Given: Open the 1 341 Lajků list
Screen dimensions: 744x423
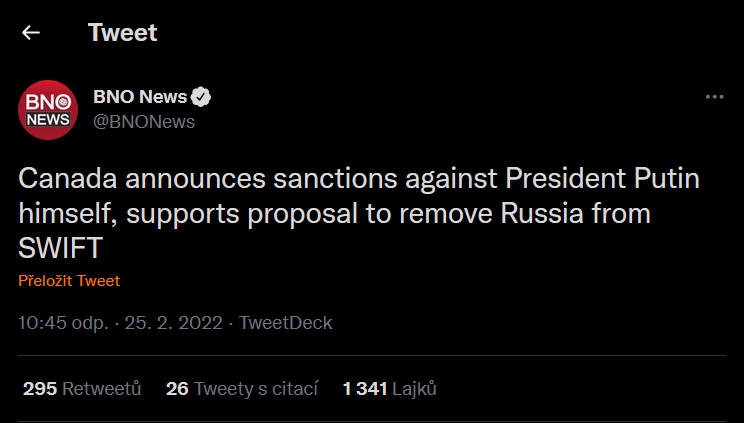Looking at the screenshot, I should pyautogui.click(x=389, y=388).
